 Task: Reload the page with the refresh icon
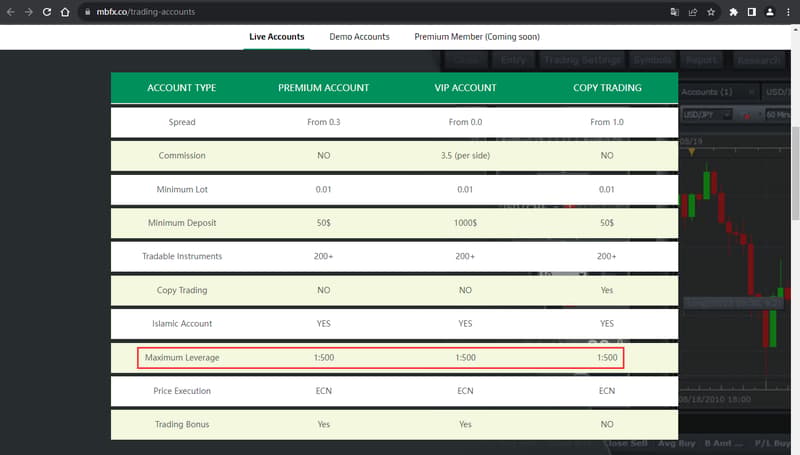(x=47, y=12)
